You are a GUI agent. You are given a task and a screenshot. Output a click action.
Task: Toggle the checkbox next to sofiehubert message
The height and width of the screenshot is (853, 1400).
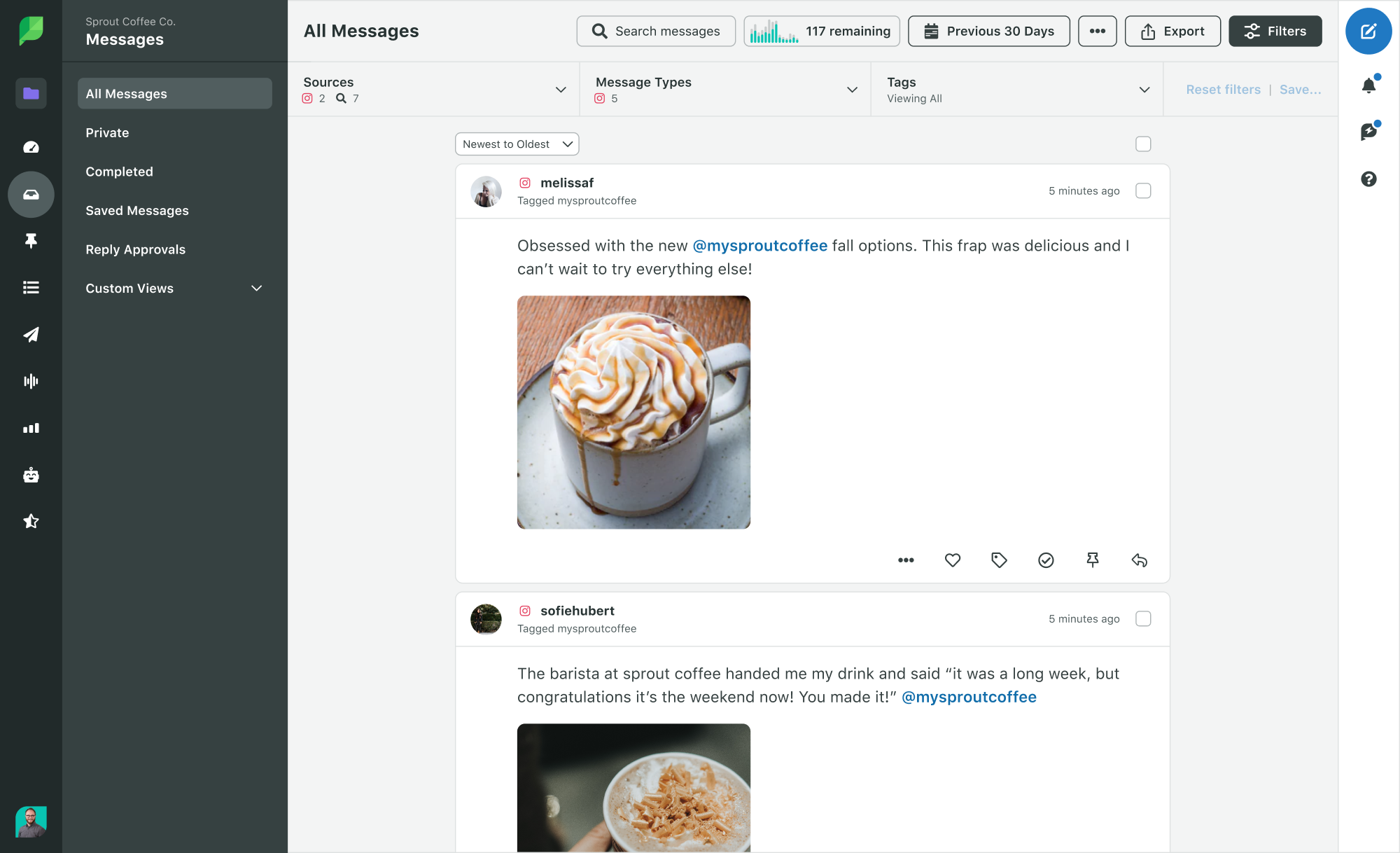point(1143,619)
